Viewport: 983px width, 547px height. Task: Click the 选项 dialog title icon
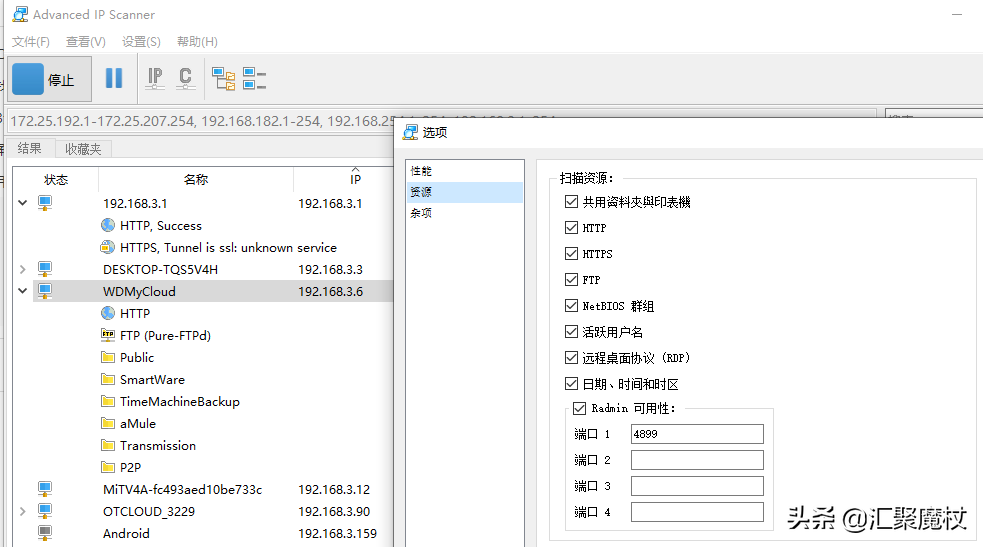click(x=411, y=132)
